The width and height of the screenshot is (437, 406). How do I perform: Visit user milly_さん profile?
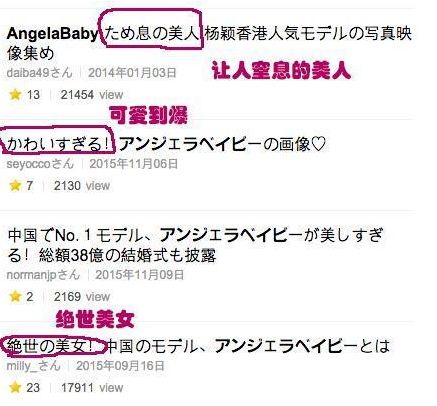pyautogui.click(x=33, y=366)
